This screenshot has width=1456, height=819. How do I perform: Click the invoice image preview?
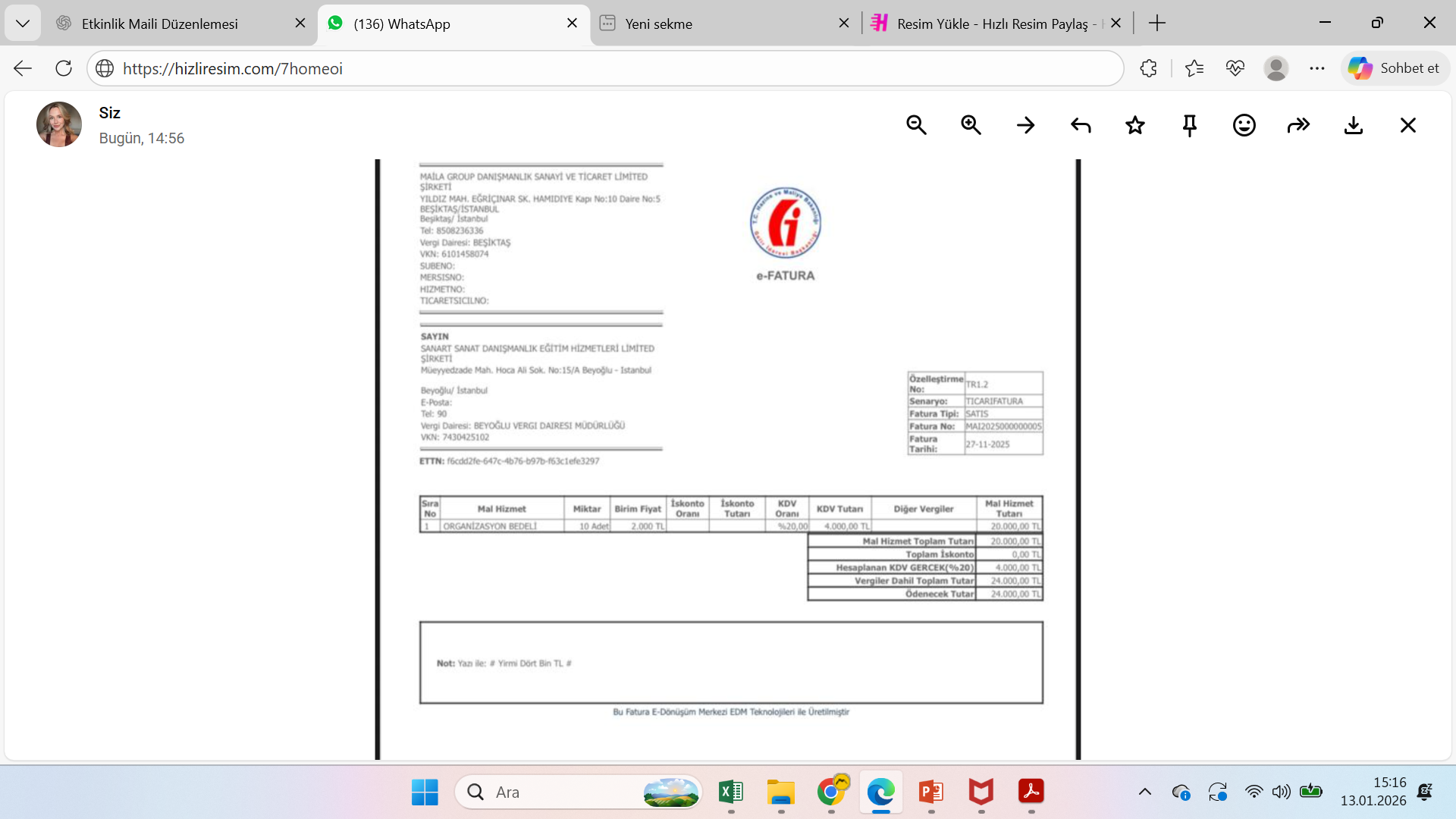[x=728, y=460]
